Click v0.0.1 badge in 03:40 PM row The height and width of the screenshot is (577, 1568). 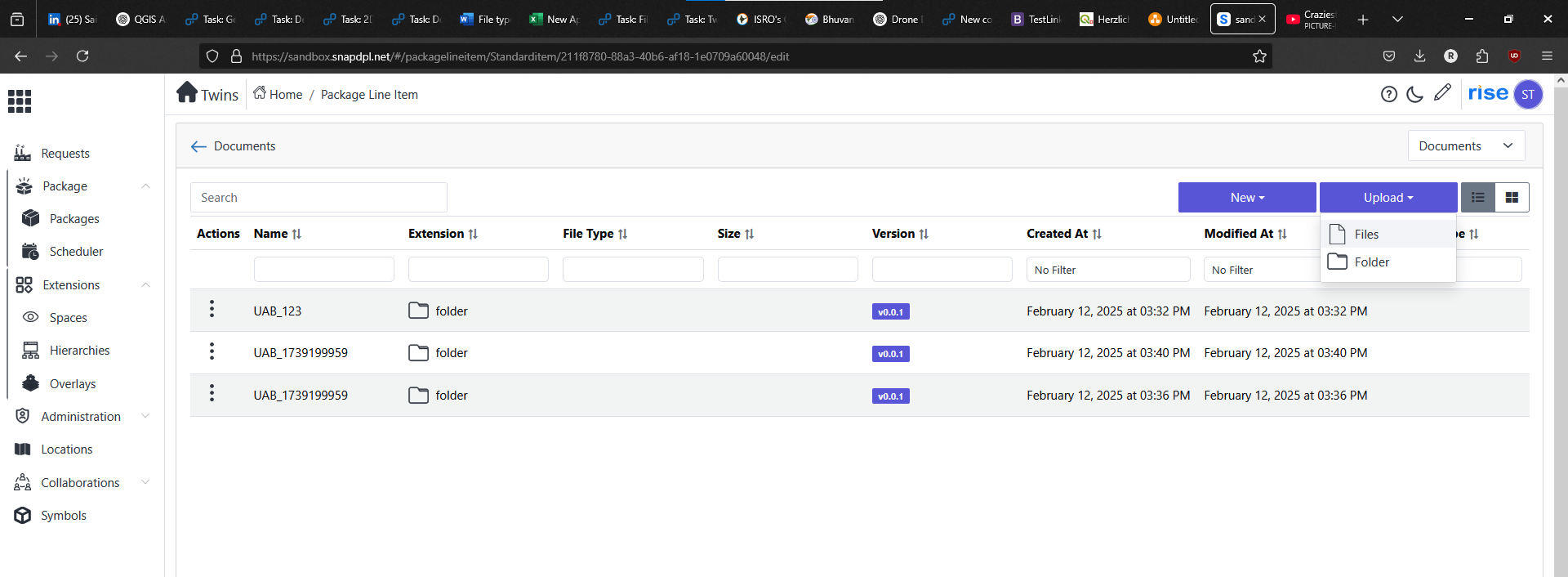(x=890, y=354)
